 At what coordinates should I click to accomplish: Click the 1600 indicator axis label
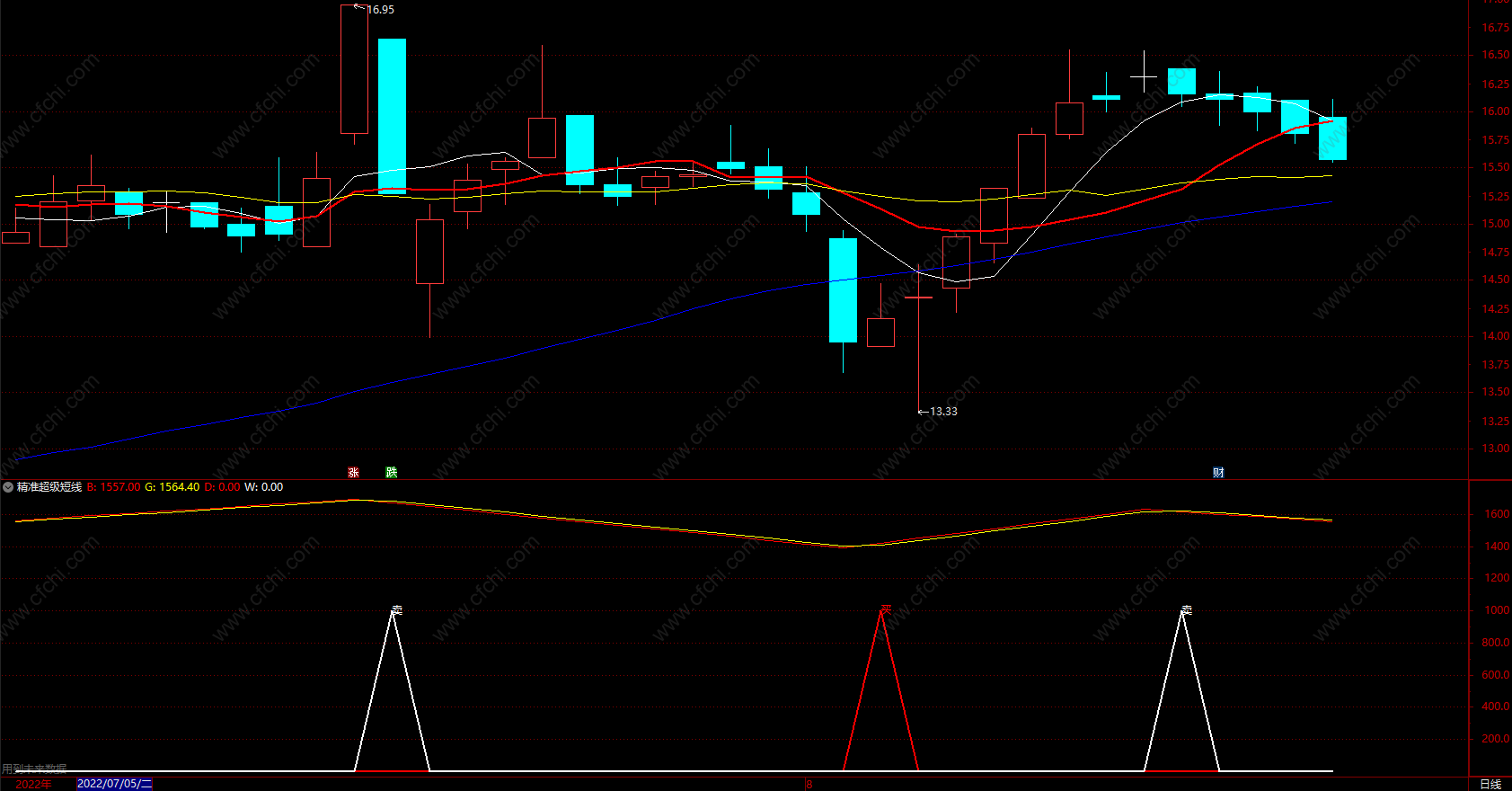1497,515
